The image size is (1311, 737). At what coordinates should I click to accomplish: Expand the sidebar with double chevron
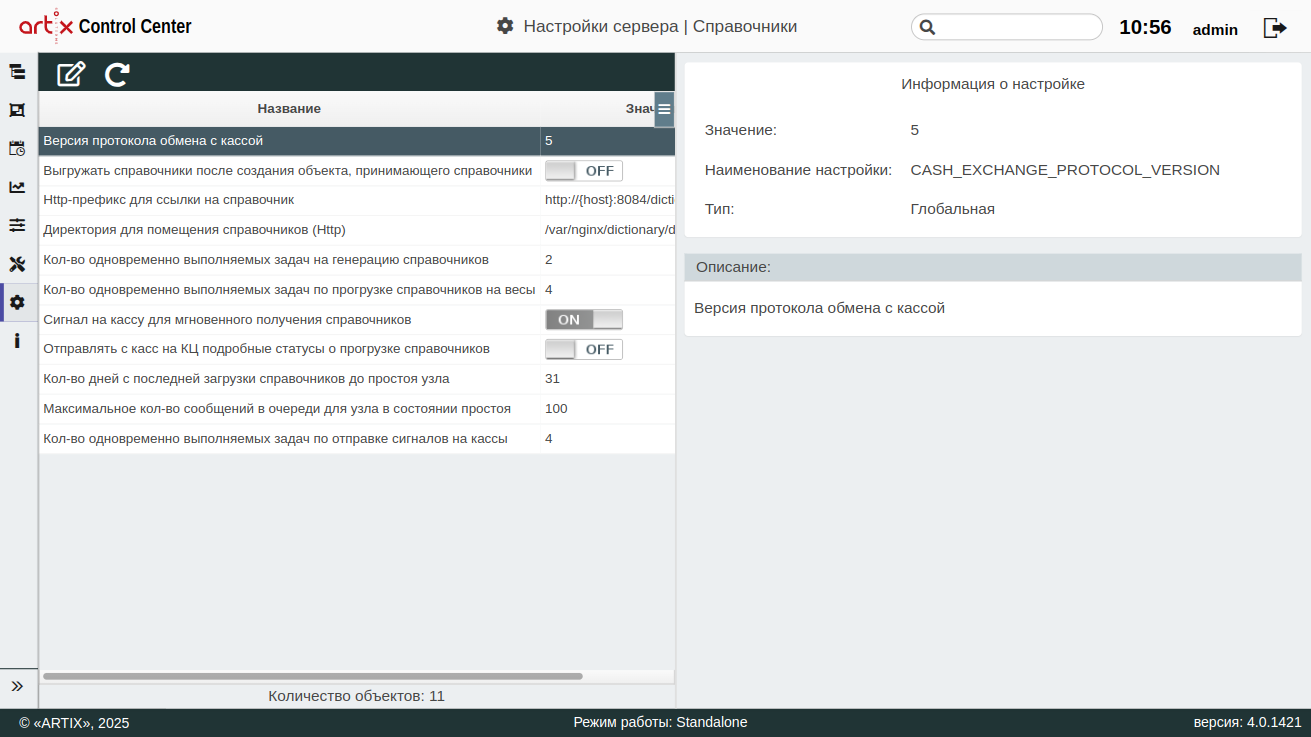click(17, 686)
